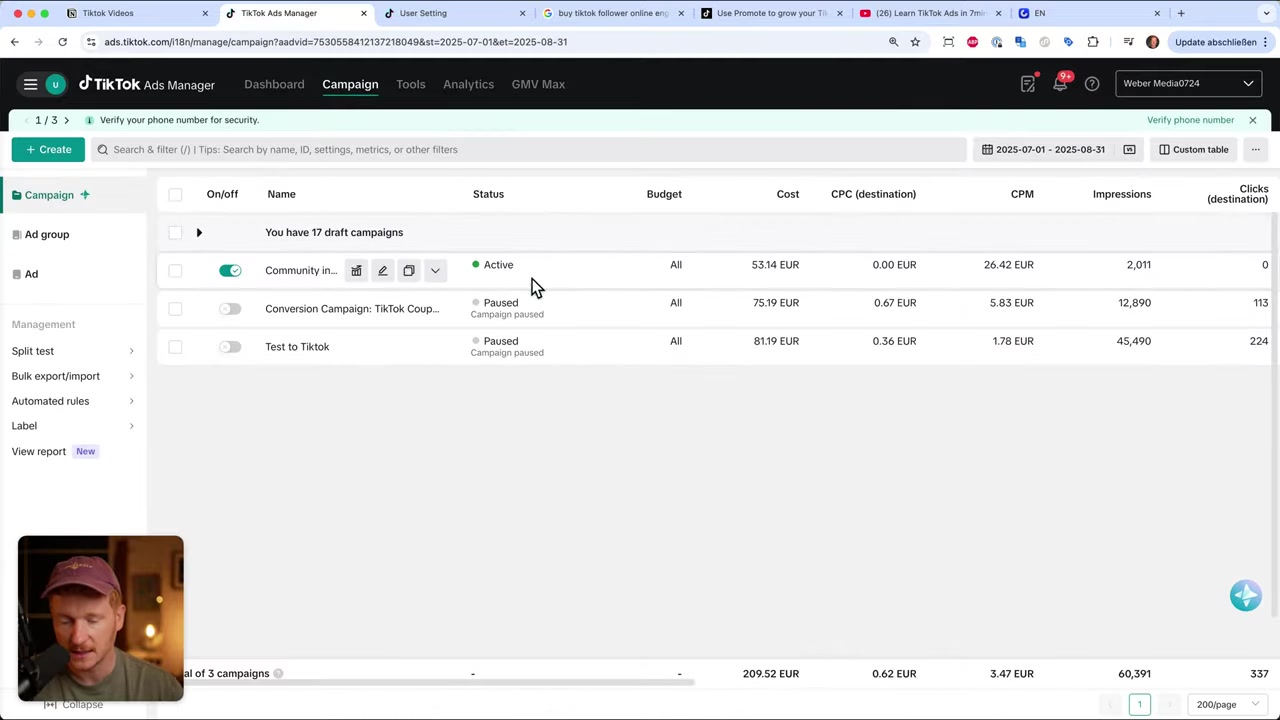The image size is (1280, 720).
Task: Open the AdBlock Plus extension
Action: pyautogui.click(x=972, y=42)
